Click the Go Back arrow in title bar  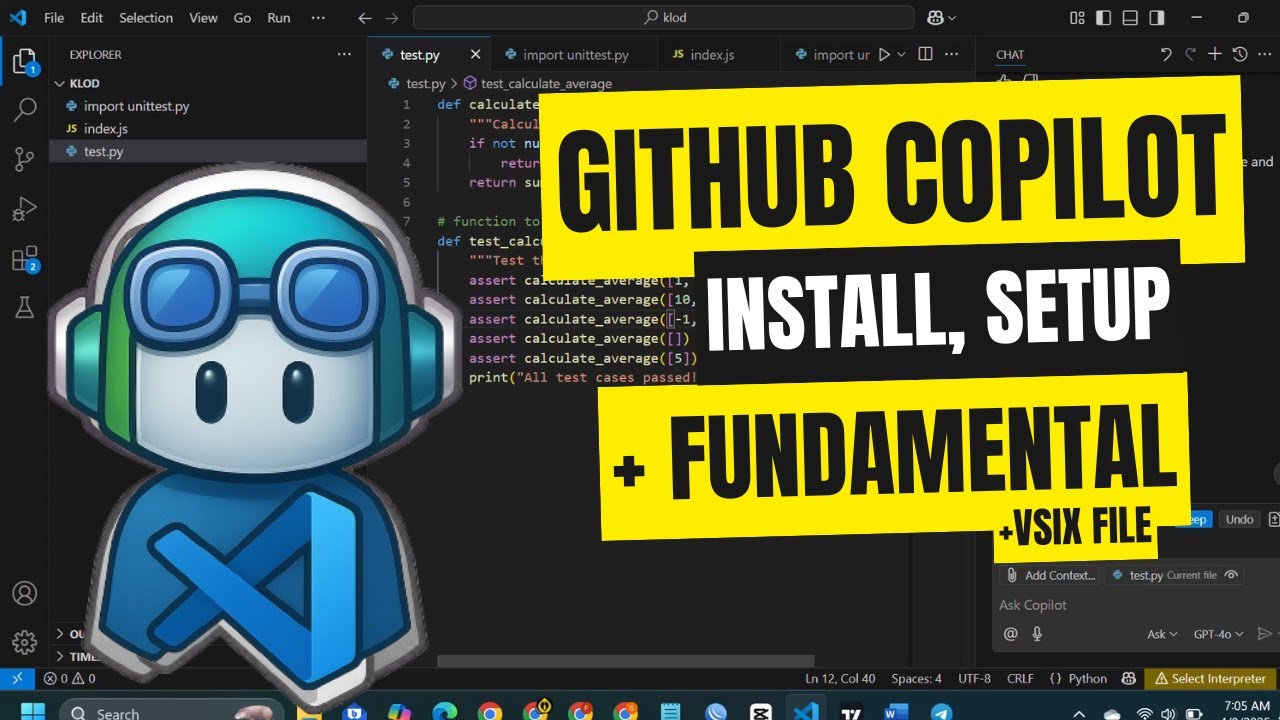coord(365,18)
